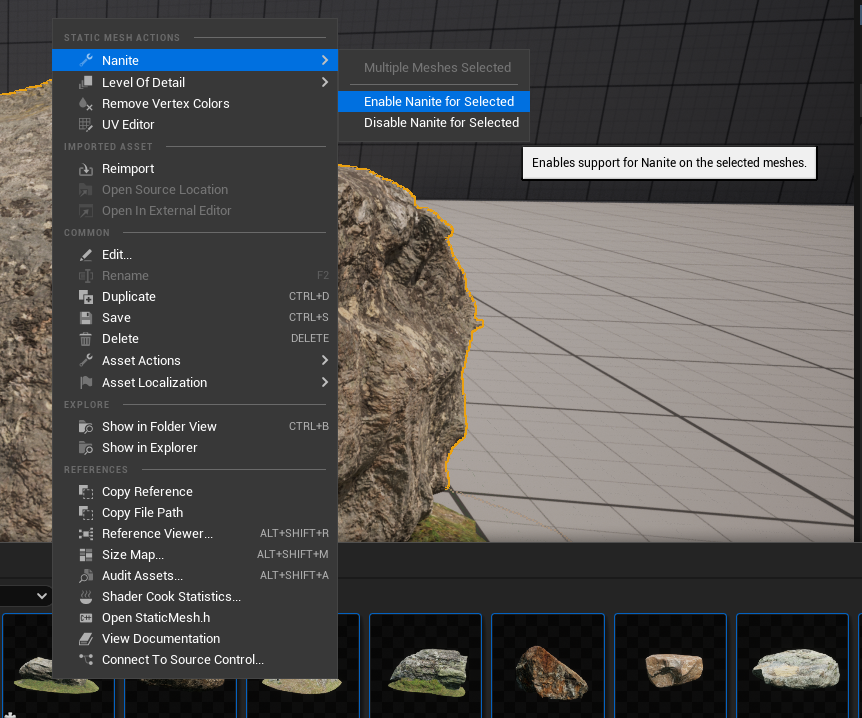
Task: Click the Asset Localization flag icon
Action: point(86,383)
